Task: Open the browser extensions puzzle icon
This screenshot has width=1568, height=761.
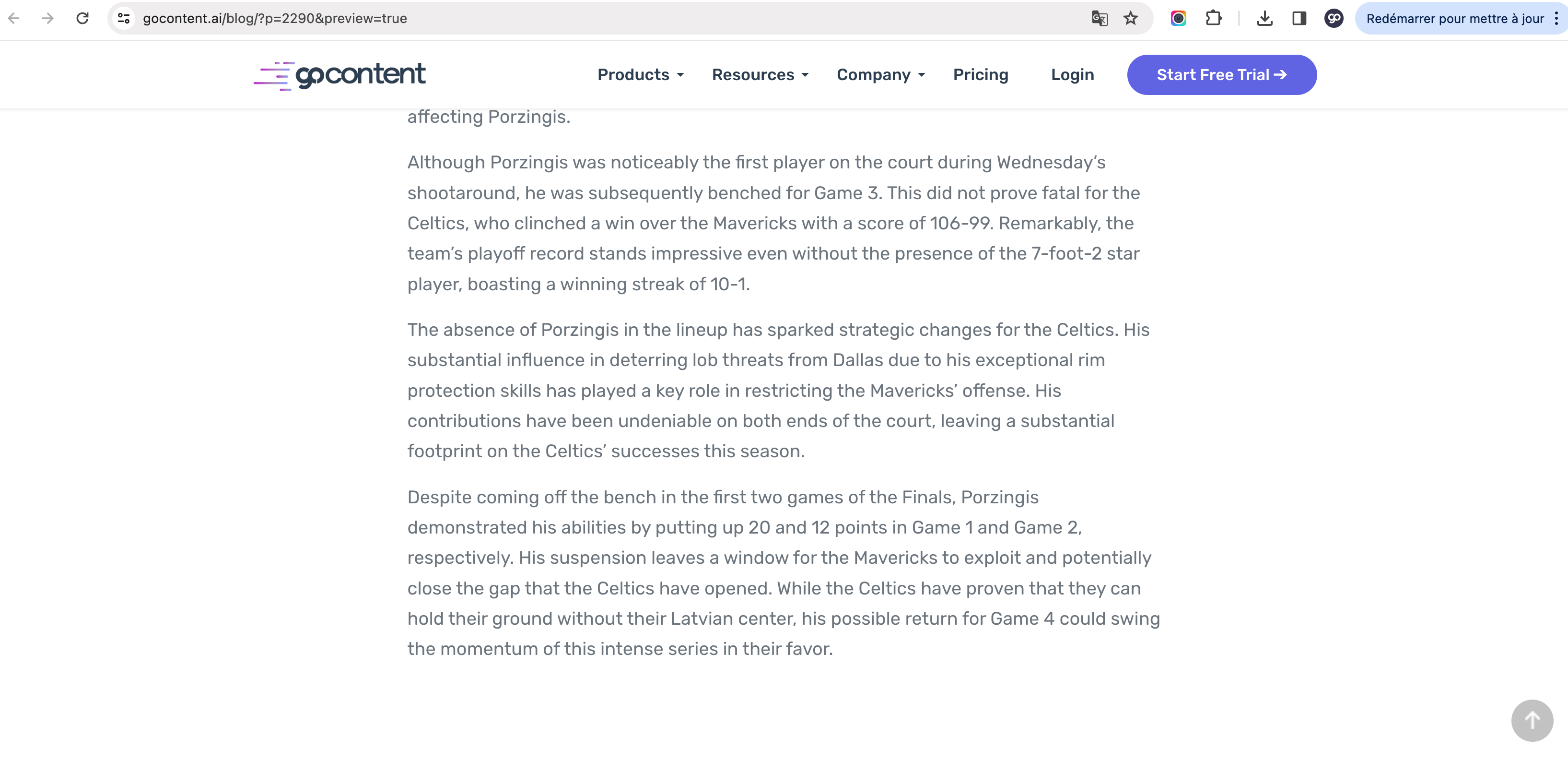Action: click(1213, 18)
